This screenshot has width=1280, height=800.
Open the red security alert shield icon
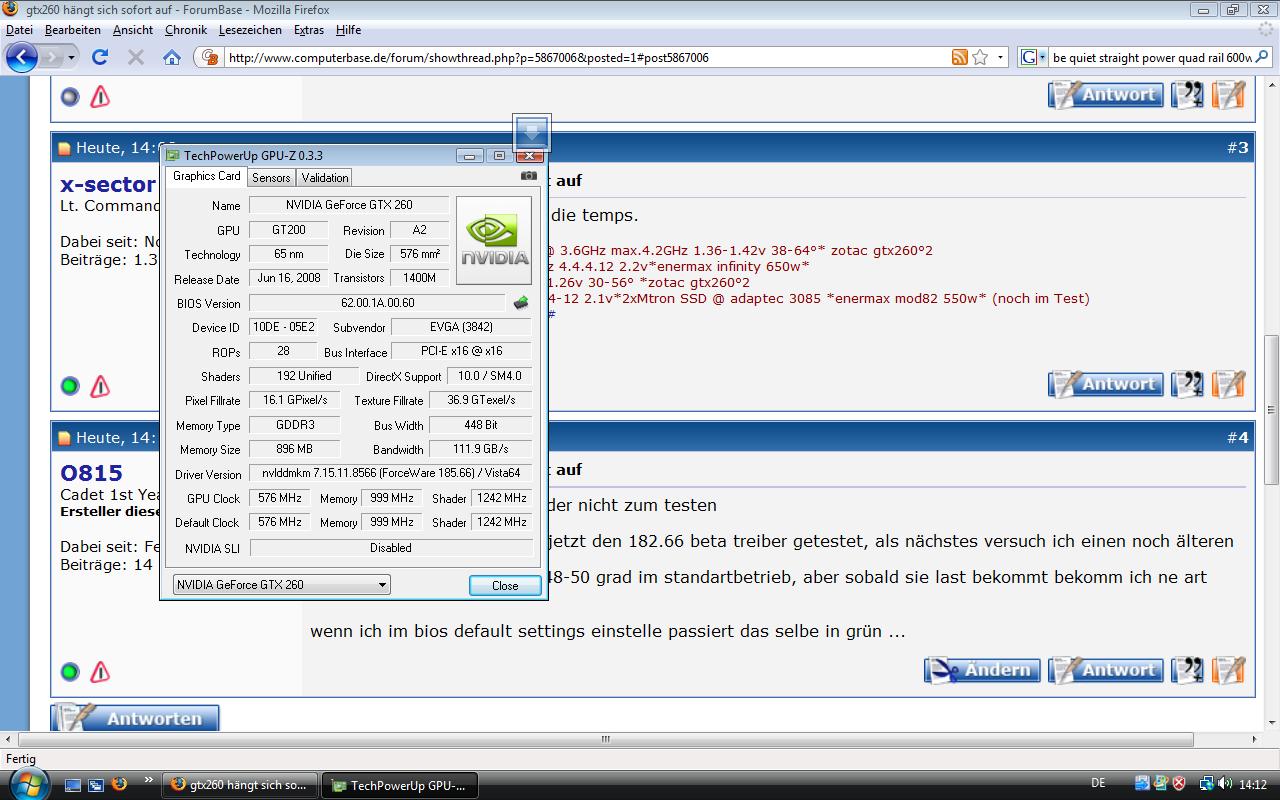tap(1179, 784)
